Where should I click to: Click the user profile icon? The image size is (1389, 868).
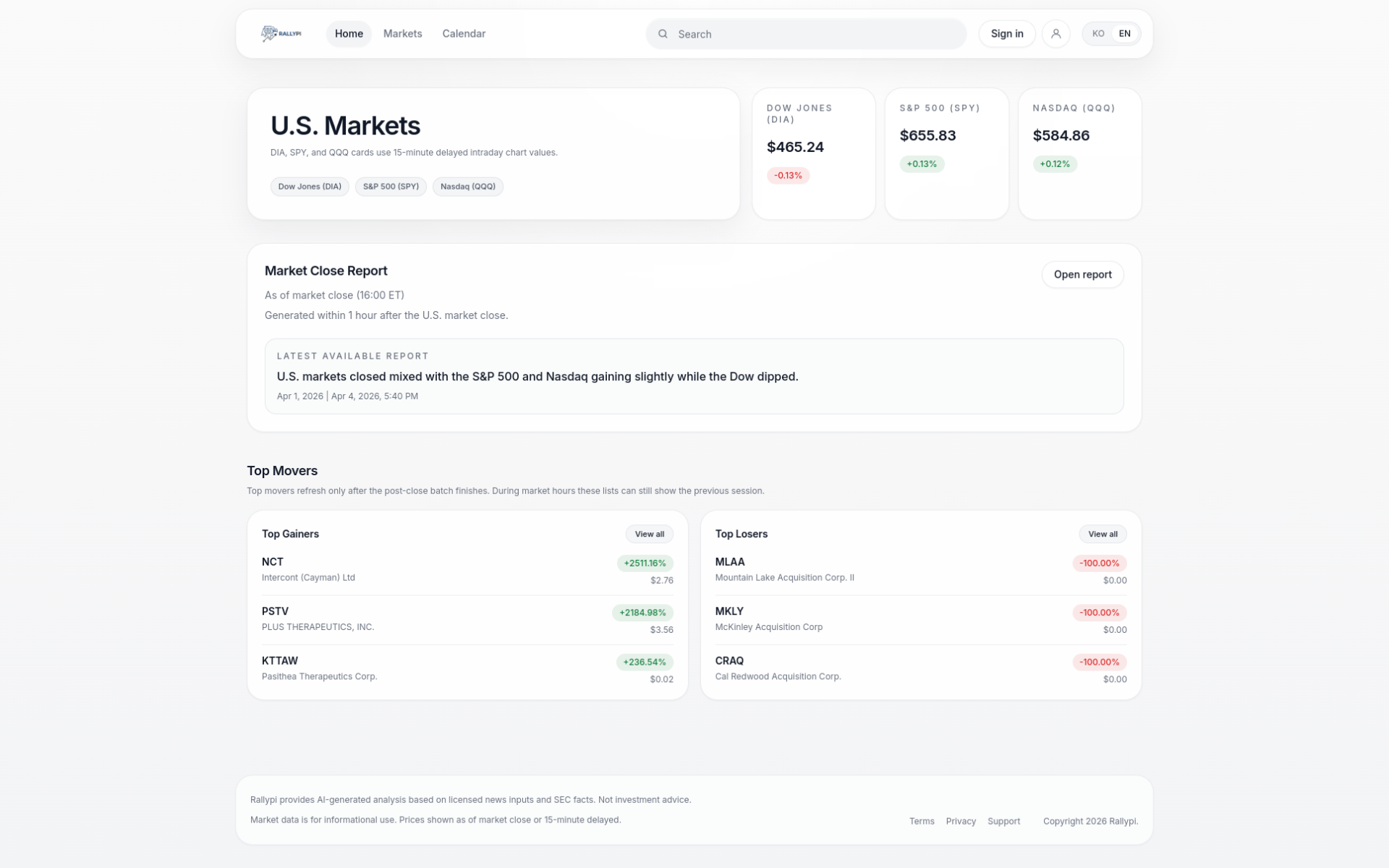[1055, 33]
